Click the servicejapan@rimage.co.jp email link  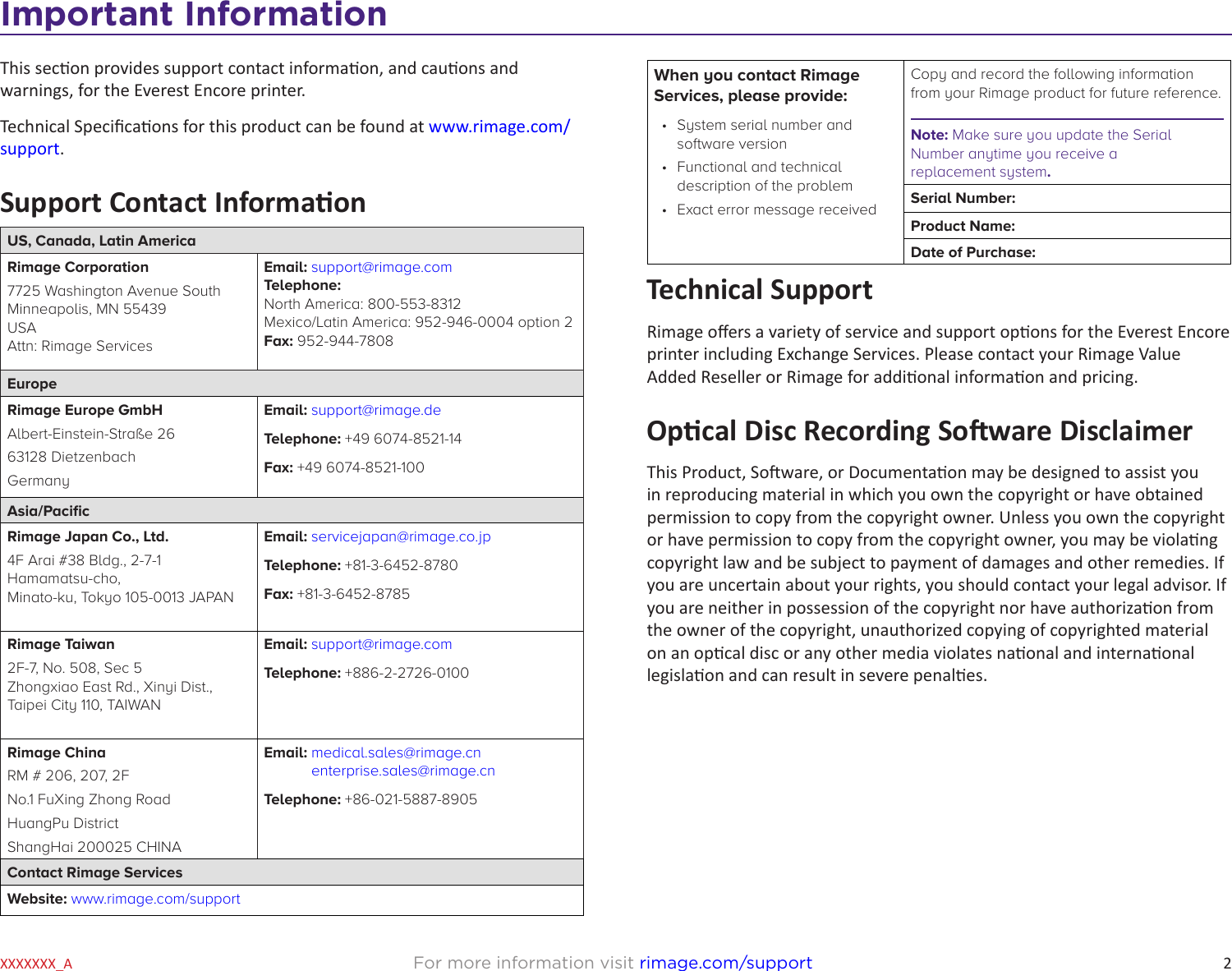[x=401, y=536]
